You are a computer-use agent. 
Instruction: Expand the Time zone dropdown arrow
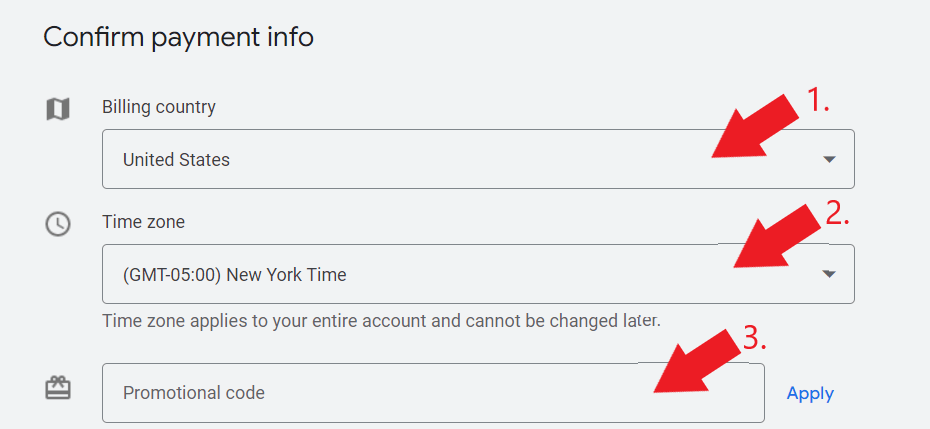(x=829, y=274)
